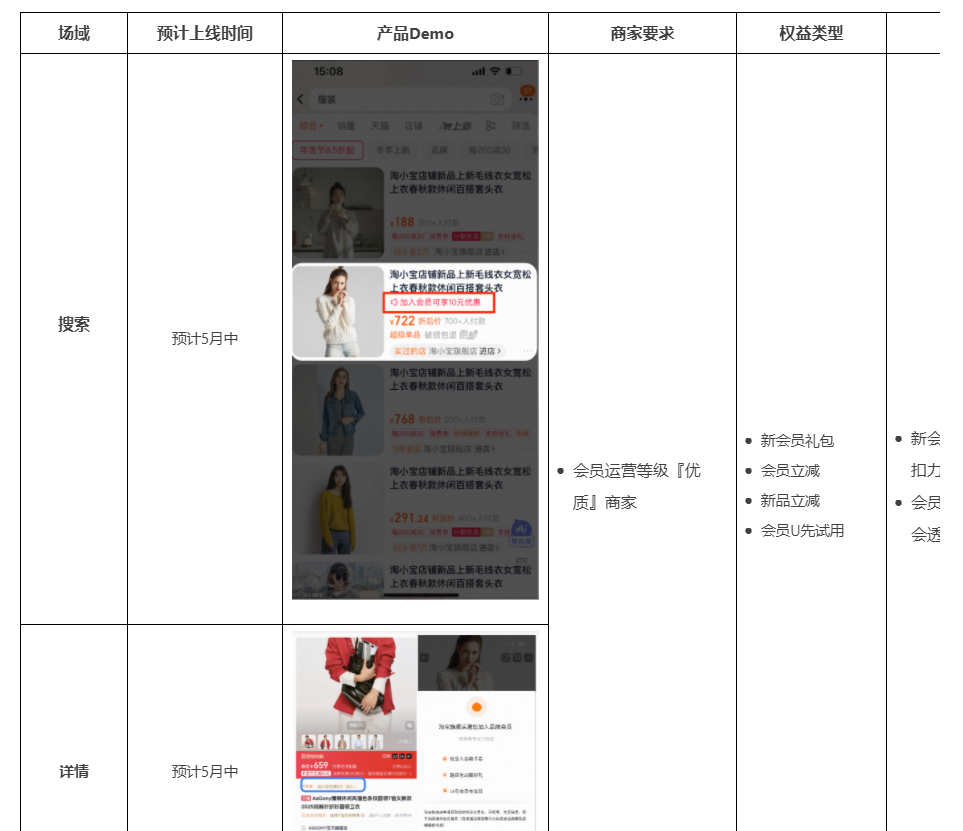This screenshot has height=831, width=963.
Task: Click the 预计上线时间 column header
Action: coord(205,33)
